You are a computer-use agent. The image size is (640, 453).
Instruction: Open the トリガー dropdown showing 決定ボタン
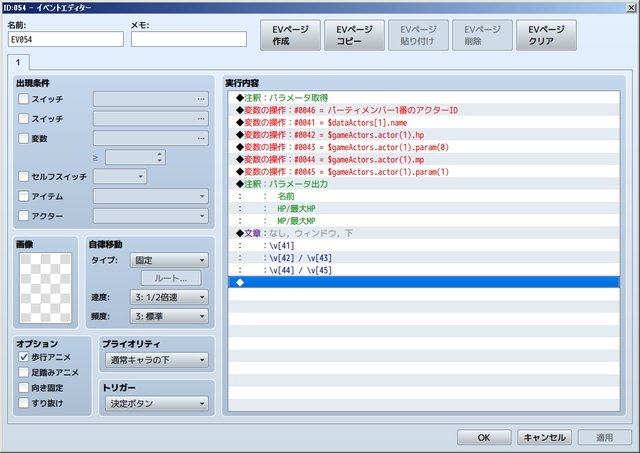(x=157, y=404)
